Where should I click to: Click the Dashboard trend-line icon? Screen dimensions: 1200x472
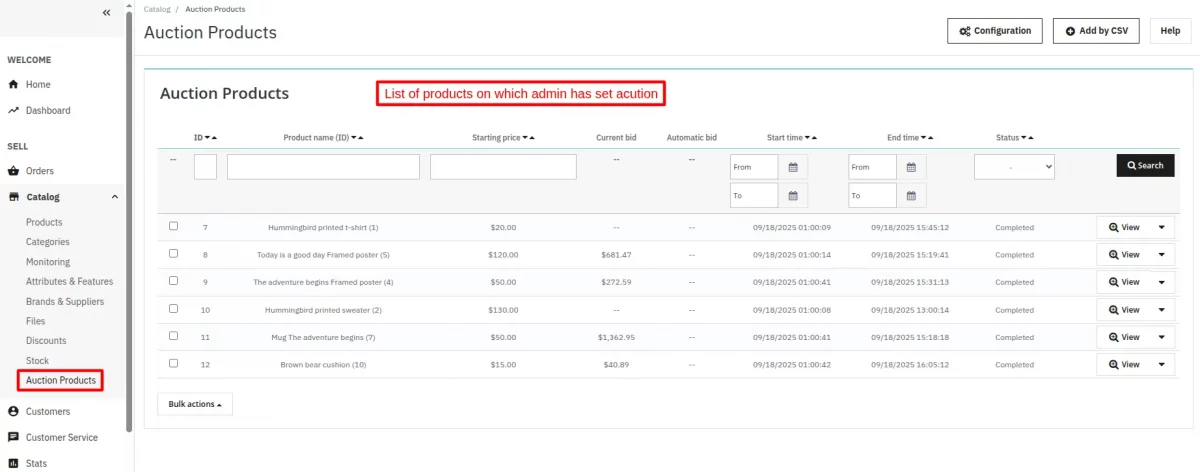click(14, 111)
